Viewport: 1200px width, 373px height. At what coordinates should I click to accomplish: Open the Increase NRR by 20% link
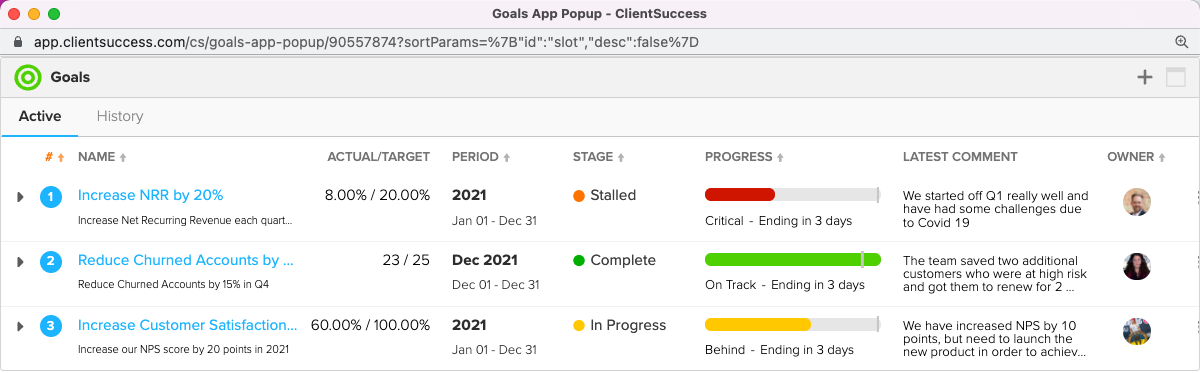151,195
